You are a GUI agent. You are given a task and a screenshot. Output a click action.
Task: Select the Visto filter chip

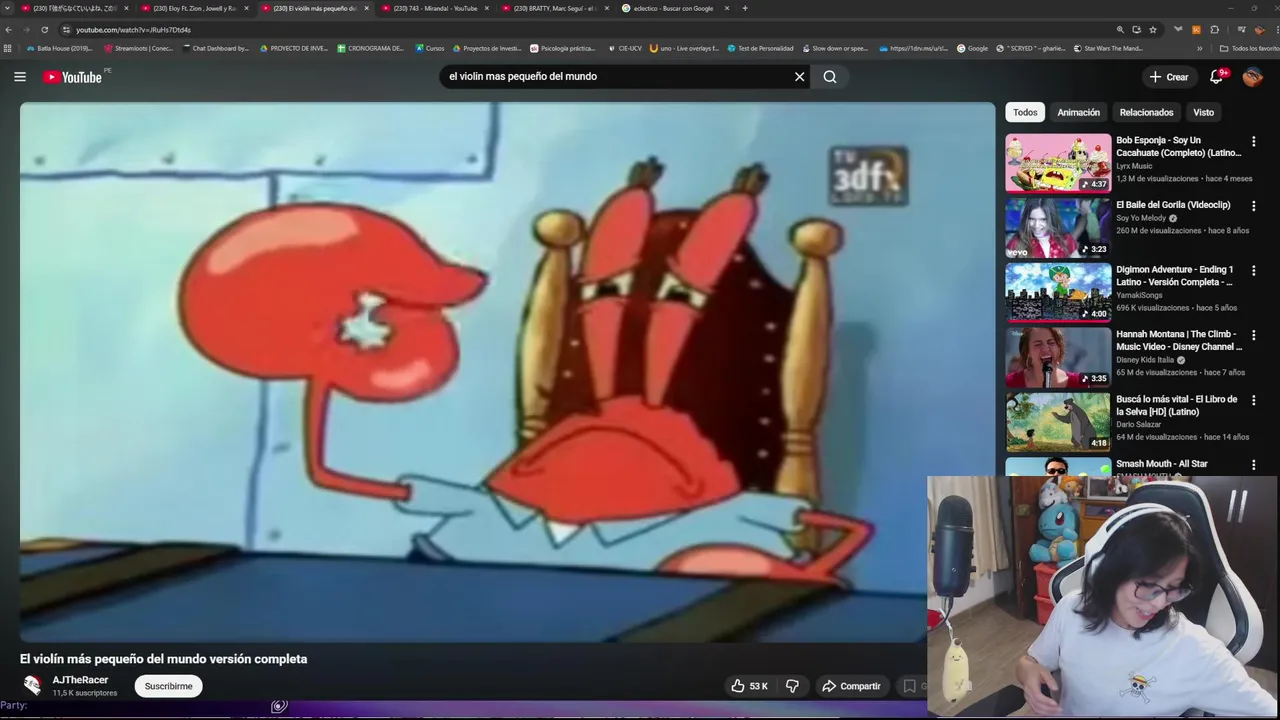click(1203, 112)
